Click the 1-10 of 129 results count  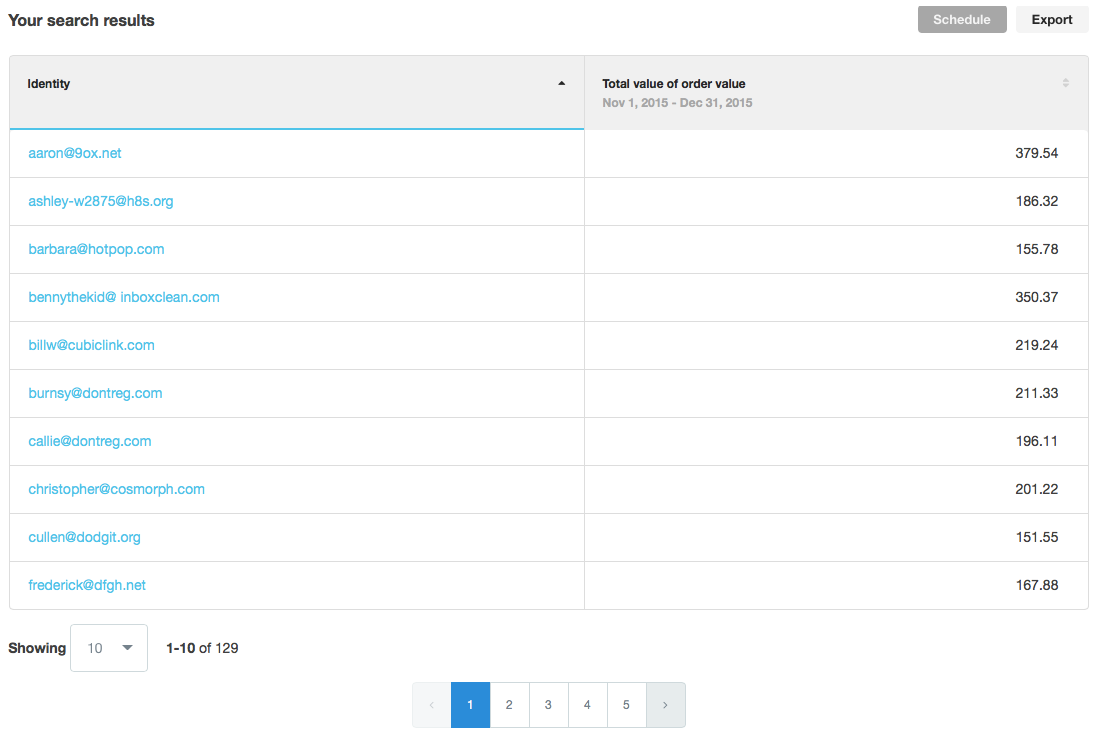(x=202, y=648)
